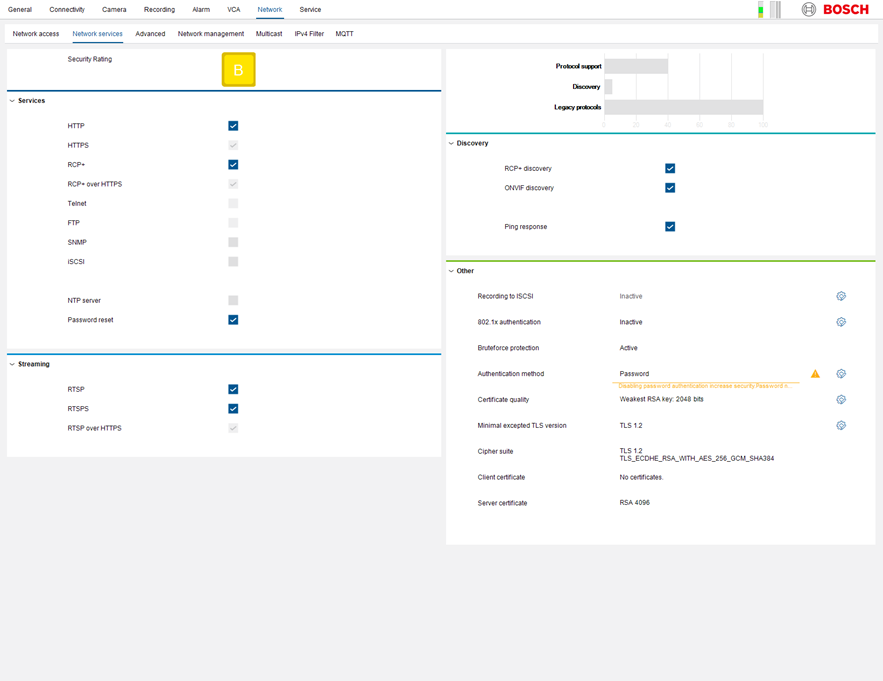This screenshot has height=681, width=883.
Task: Toggle ONVIF discovery checkbox
Action: [x=670, y=188]
